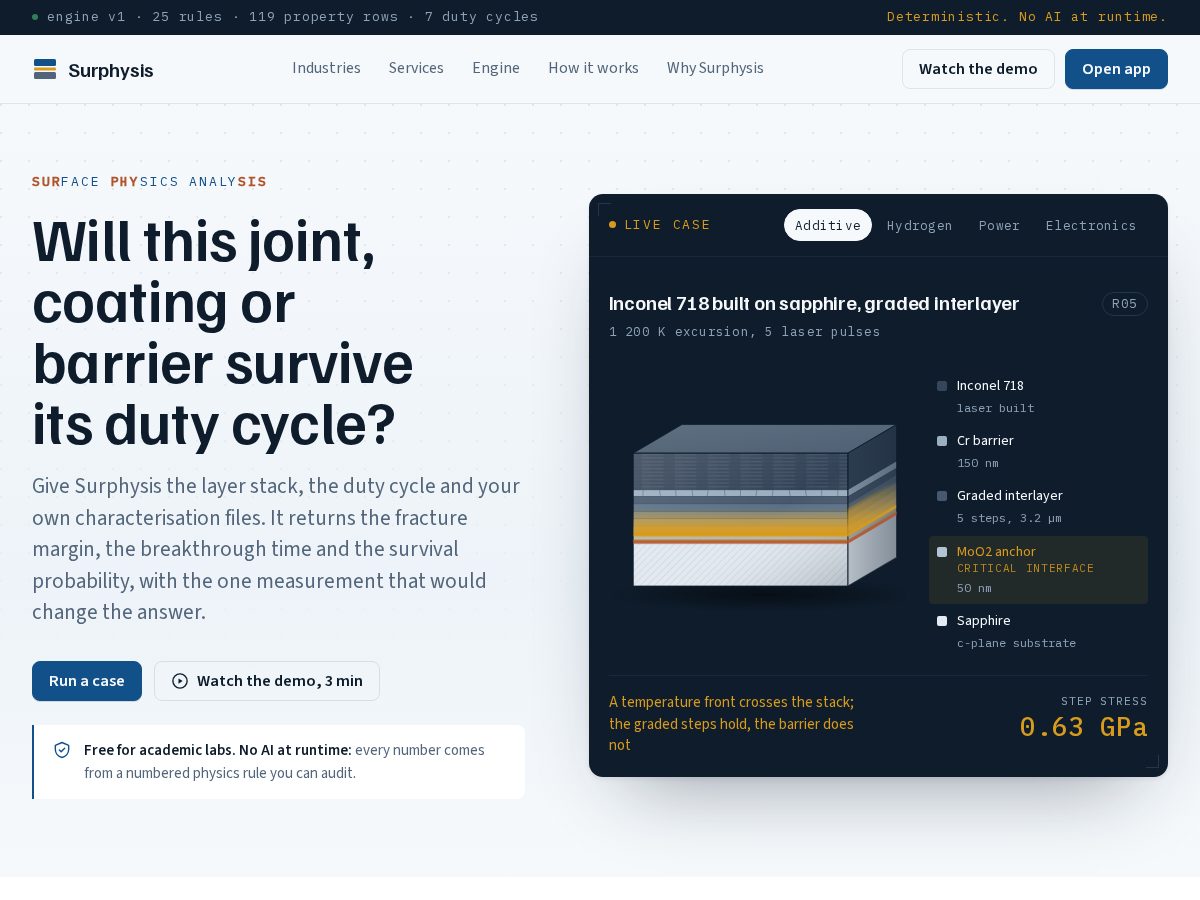This screenshot has width=1200, height=900.
Task: Switch to the Power case tab
Action: pos(999,225)
